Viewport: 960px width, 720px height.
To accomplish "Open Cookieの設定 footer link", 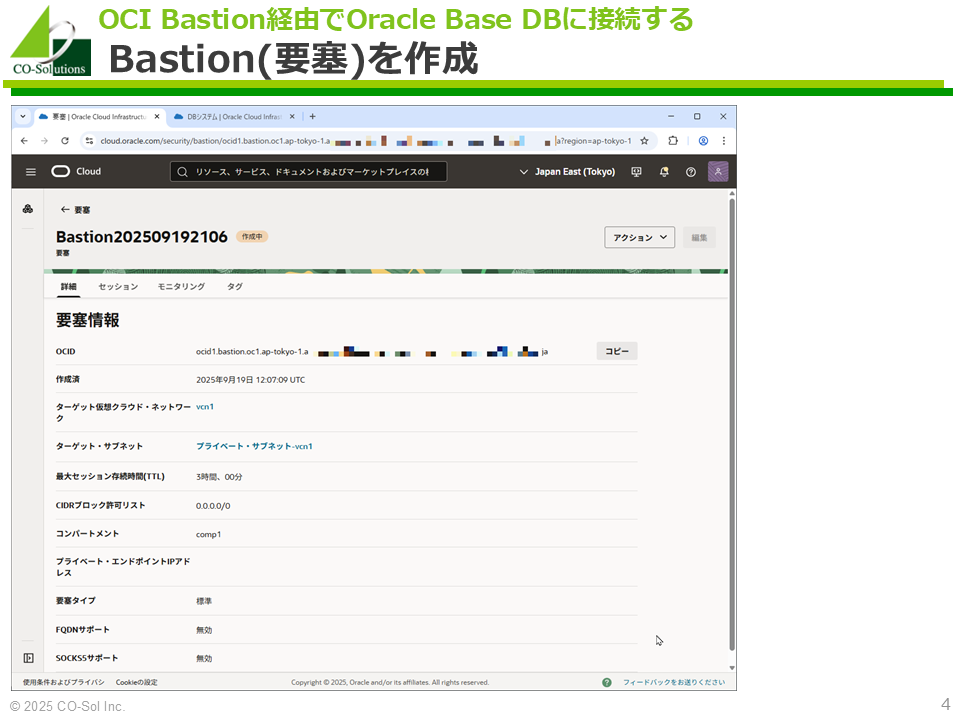I will 137,682.
